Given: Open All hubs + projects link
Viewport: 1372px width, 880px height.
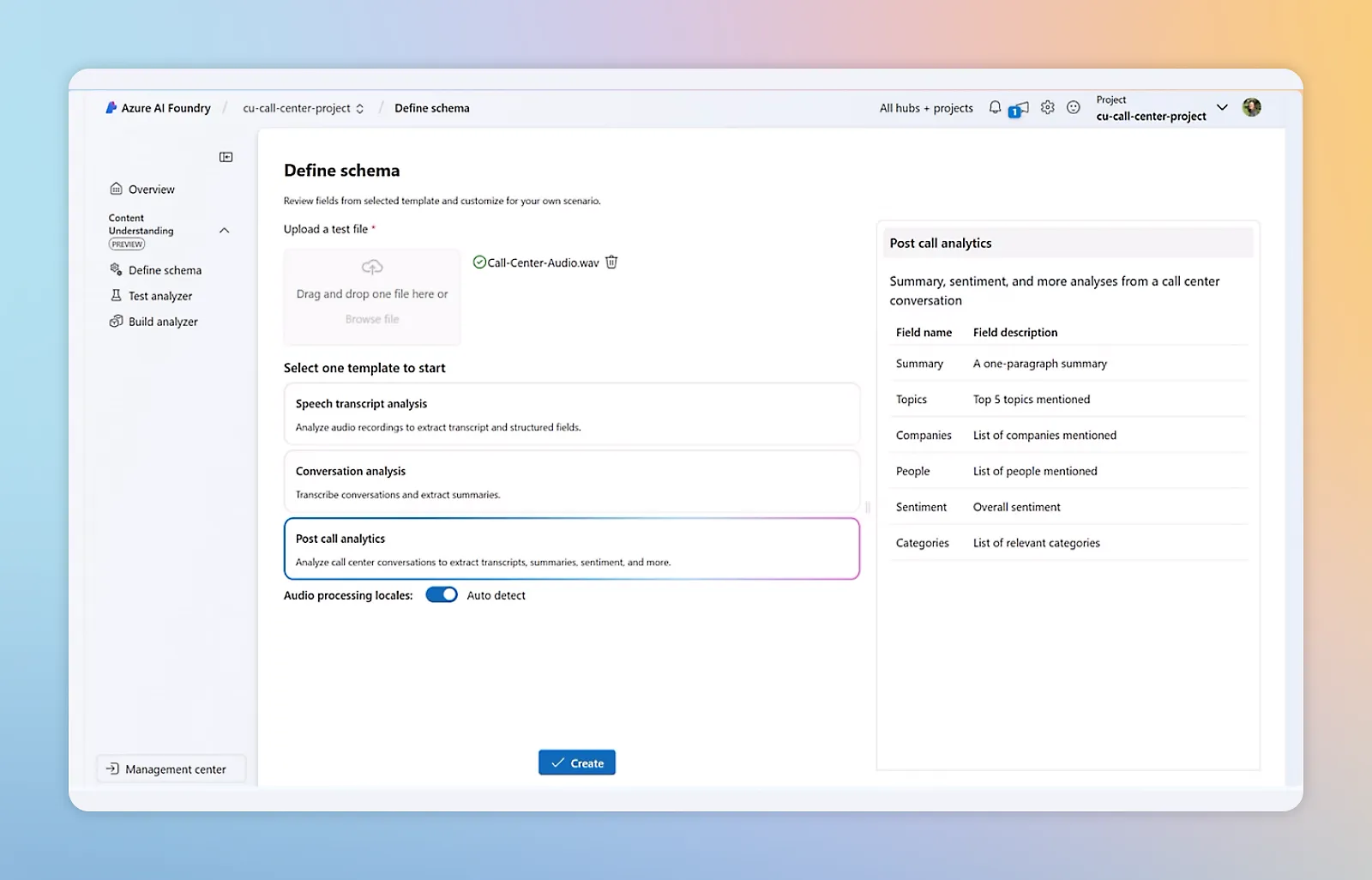Looking at the screenshot, I should click(x=926, y=109).
